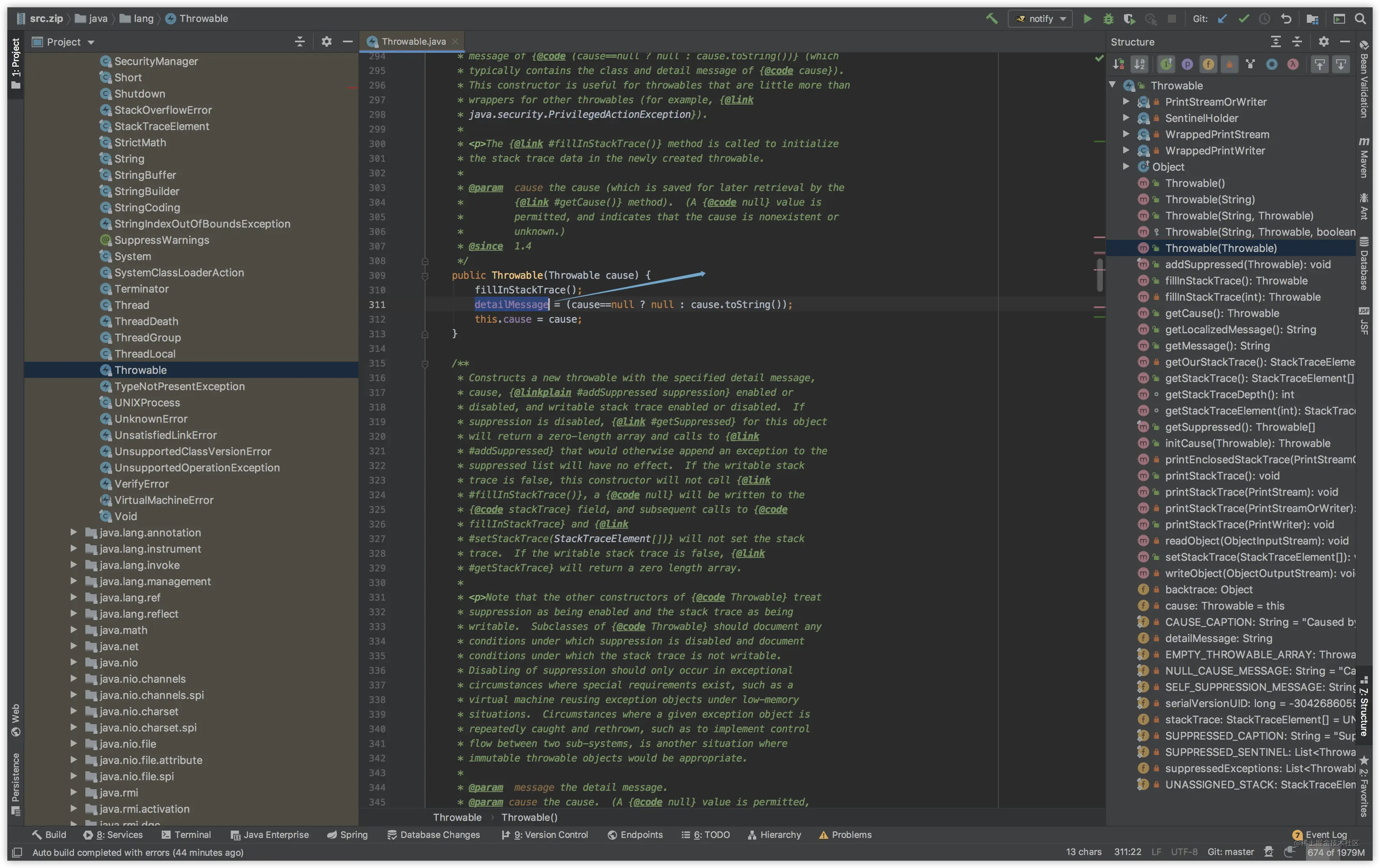Open the notify run configuration dropdown
This screenshot has width=1380, height=868.
(1040, 18)
